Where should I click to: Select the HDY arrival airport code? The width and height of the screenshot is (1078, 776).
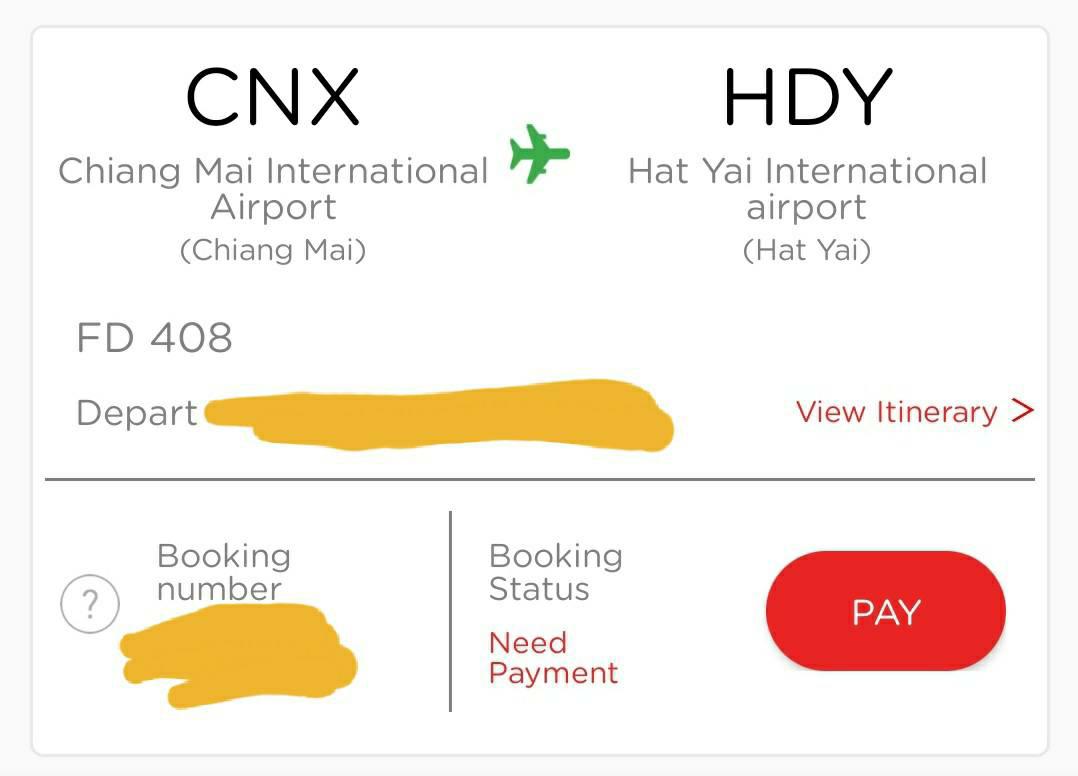click(x=808, y=96)
